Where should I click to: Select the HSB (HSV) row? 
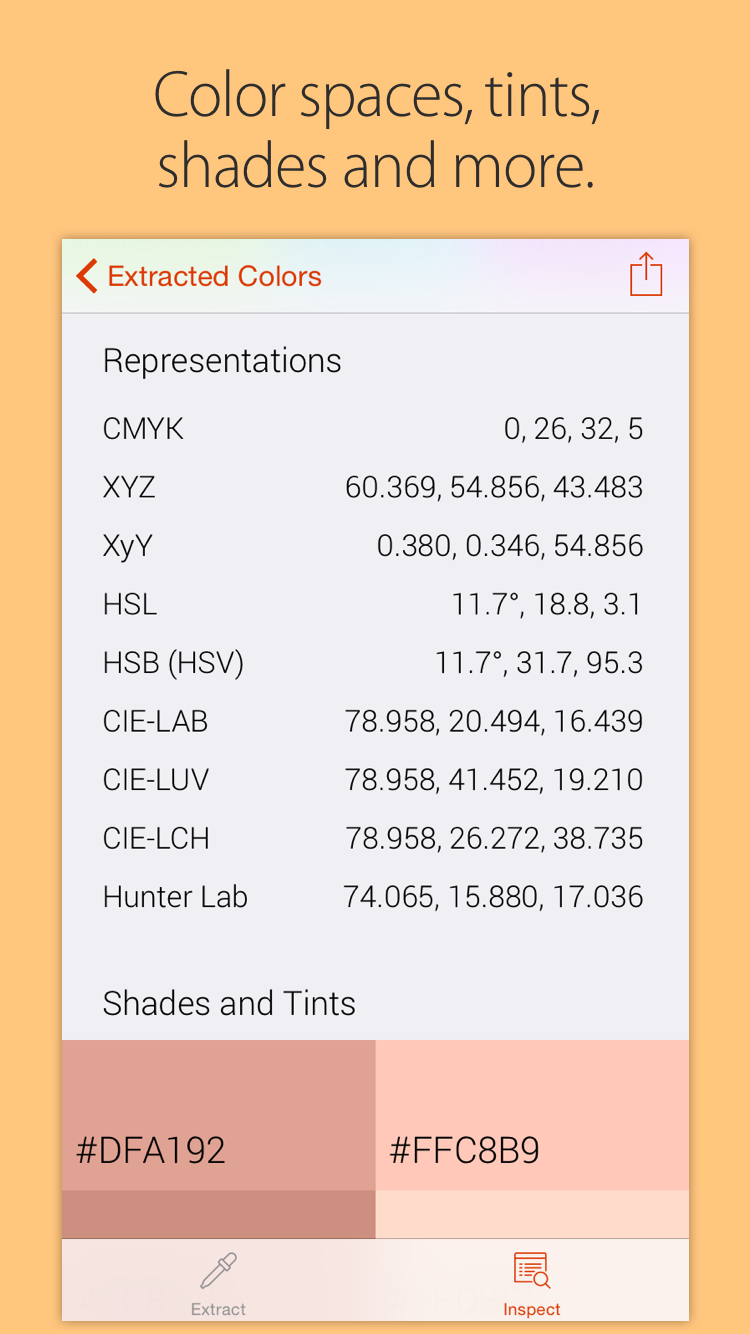[373, 663]
